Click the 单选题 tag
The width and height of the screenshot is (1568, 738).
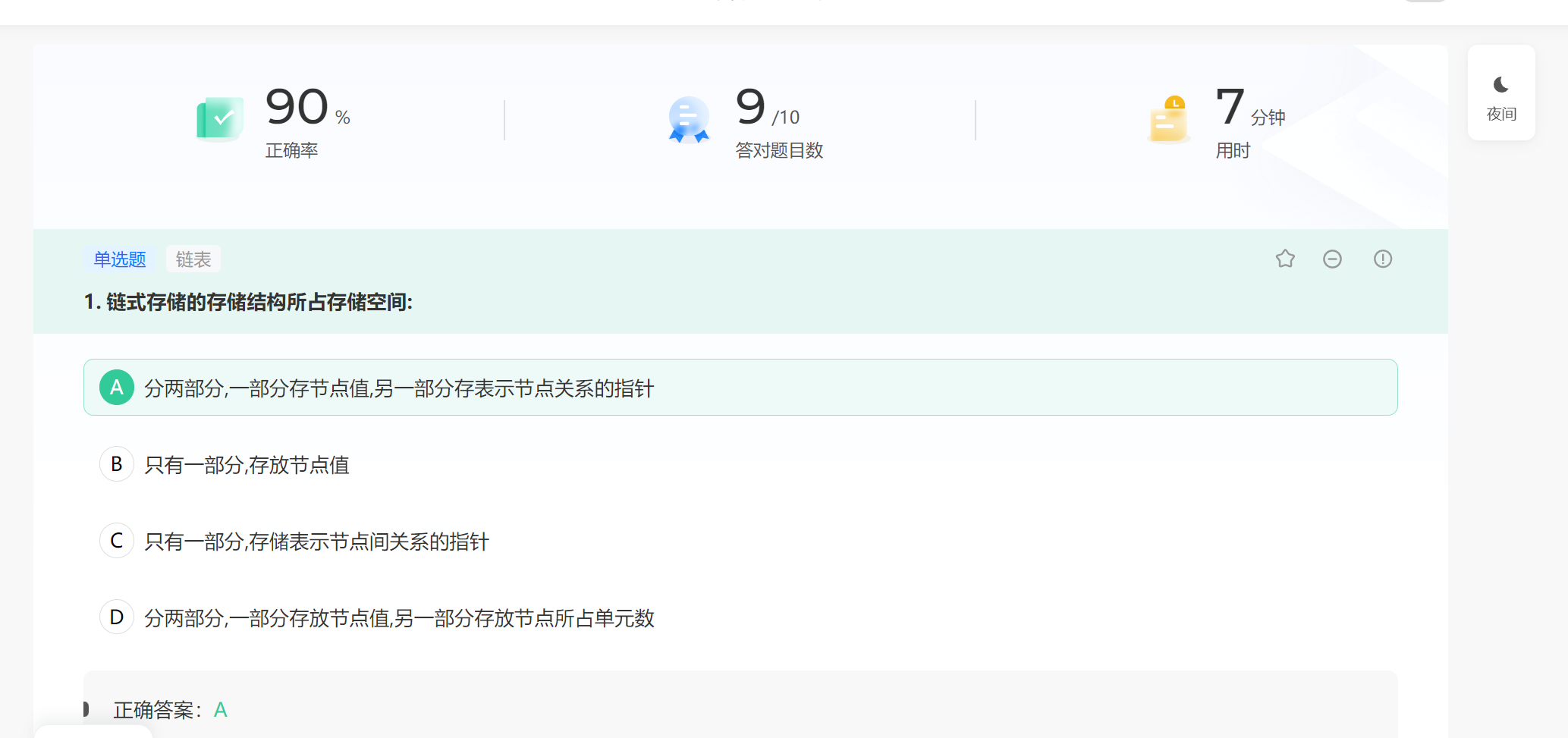click(120, 259)
